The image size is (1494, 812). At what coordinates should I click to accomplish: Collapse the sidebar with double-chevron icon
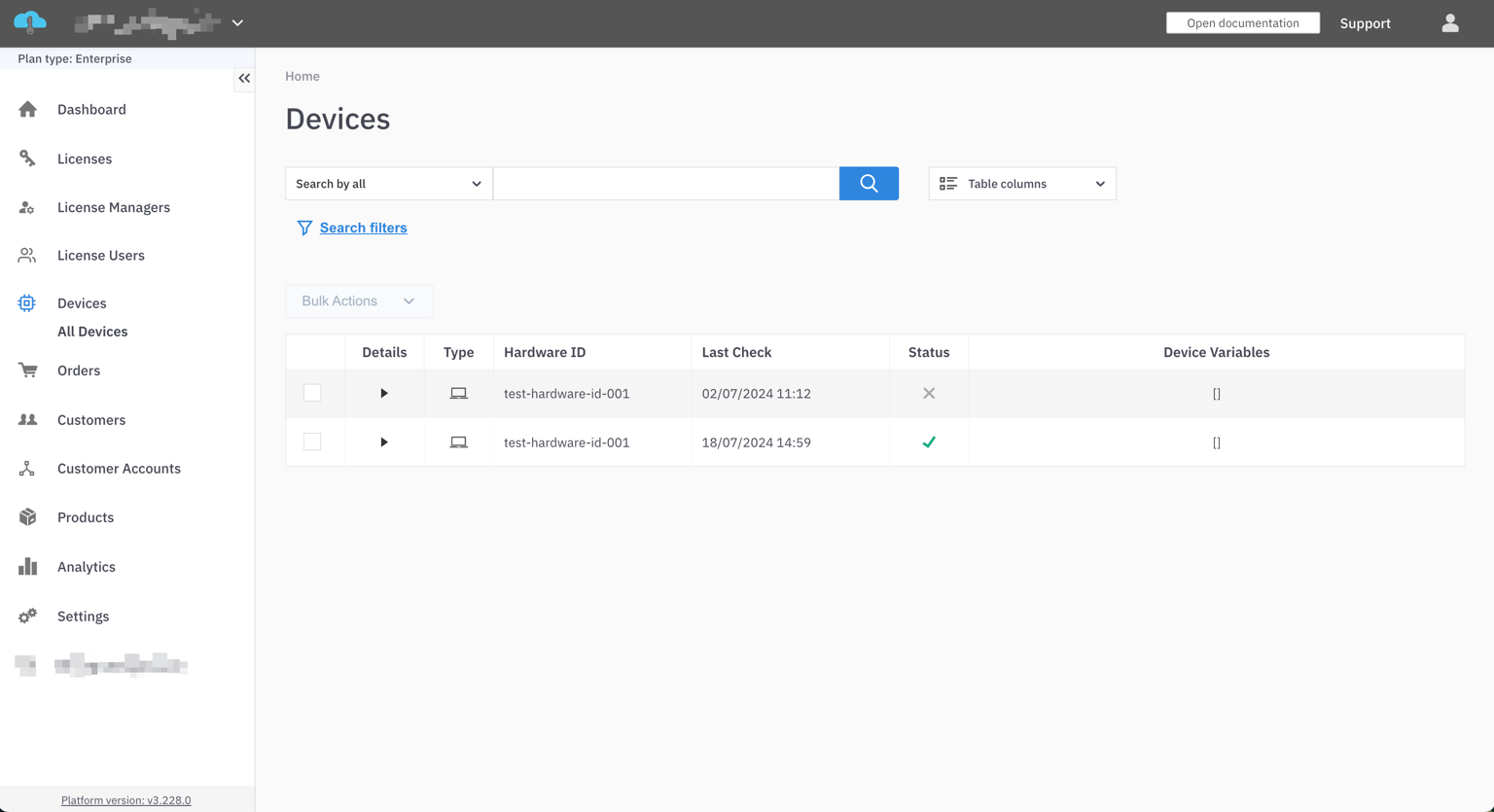pyautogui.click(x=244, y=78)
